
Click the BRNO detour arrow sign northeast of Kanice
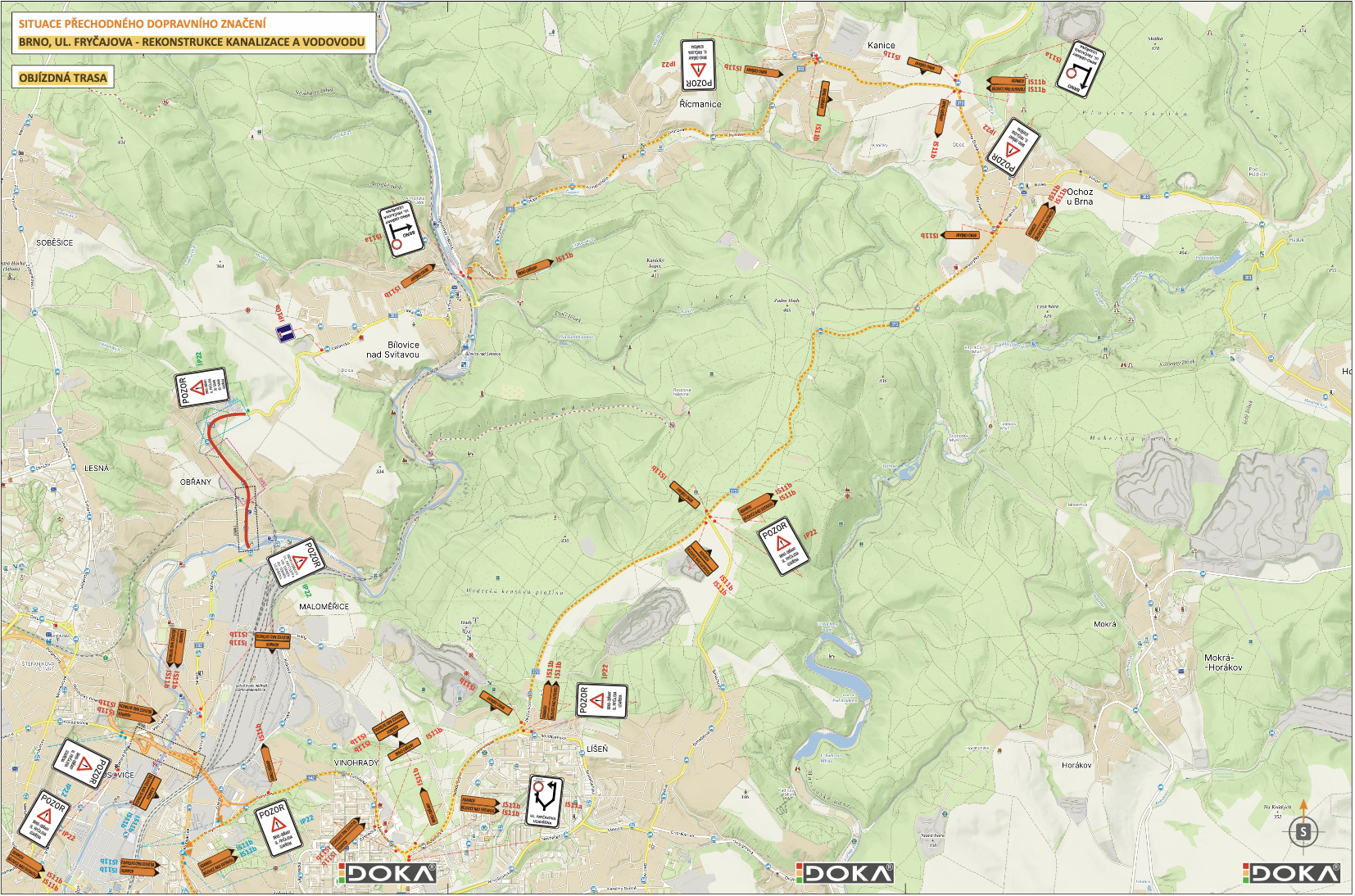(1080, 69)
